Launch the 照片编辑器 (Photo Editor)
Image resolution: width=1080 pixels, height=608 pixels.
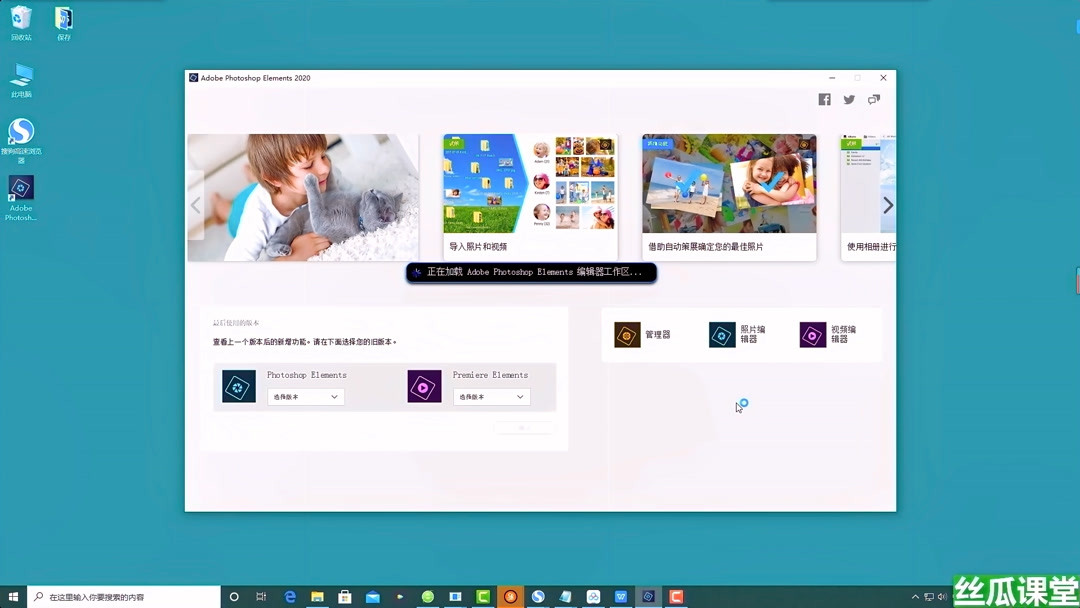(x=735, y=334)
